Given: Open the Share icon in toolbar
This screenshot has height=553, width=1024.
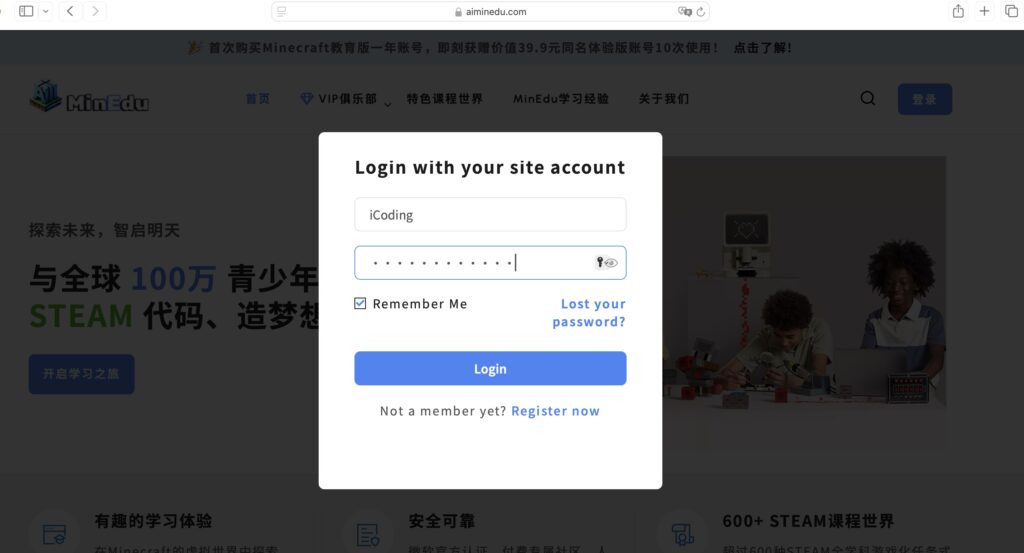Looking at the screenshot, I should click(958, 11).
